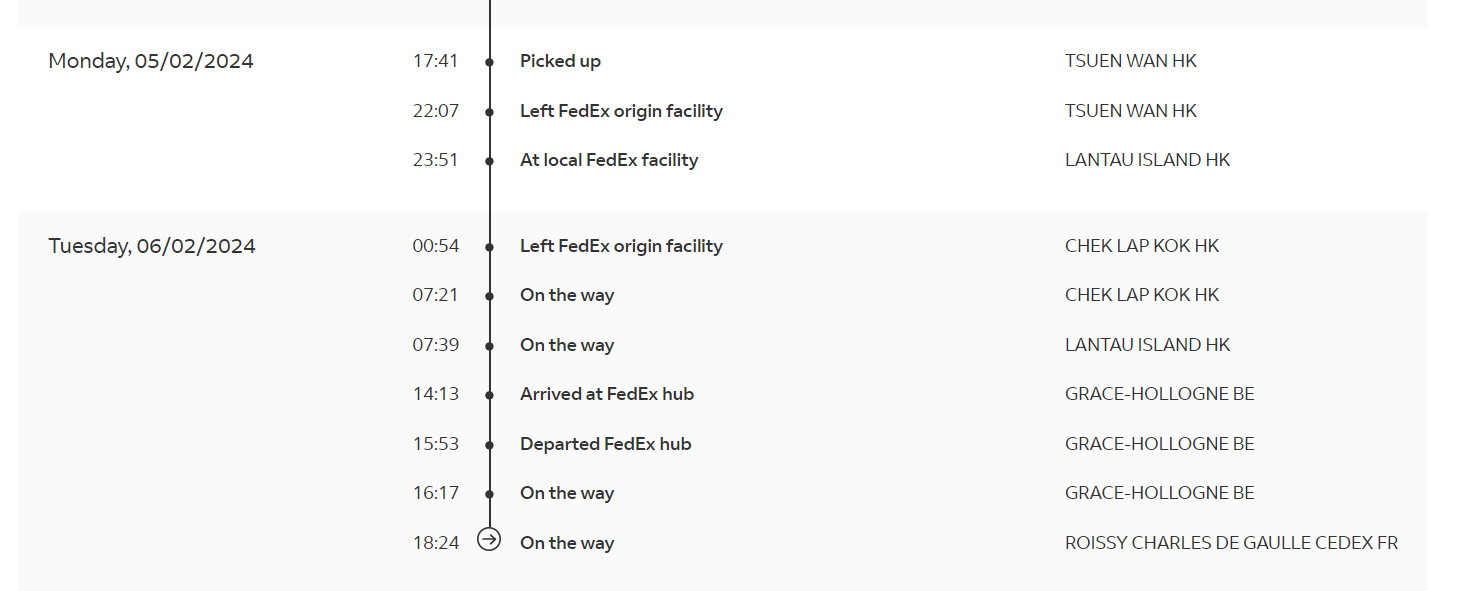Click the 14:13 timestamp

tap(436, 394)
